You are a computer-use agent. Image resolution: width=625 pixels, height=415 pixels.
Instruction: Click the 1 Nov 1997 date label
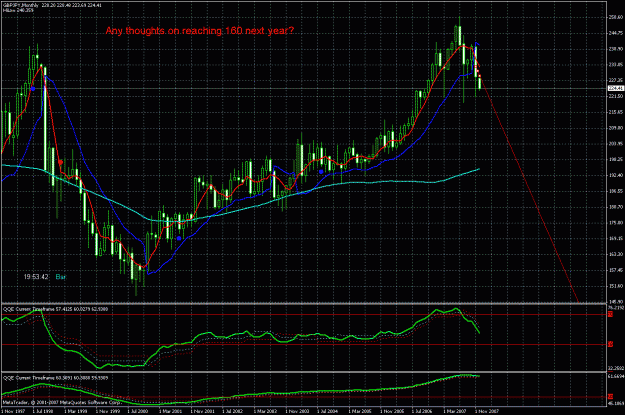click(x=13, y=411)
